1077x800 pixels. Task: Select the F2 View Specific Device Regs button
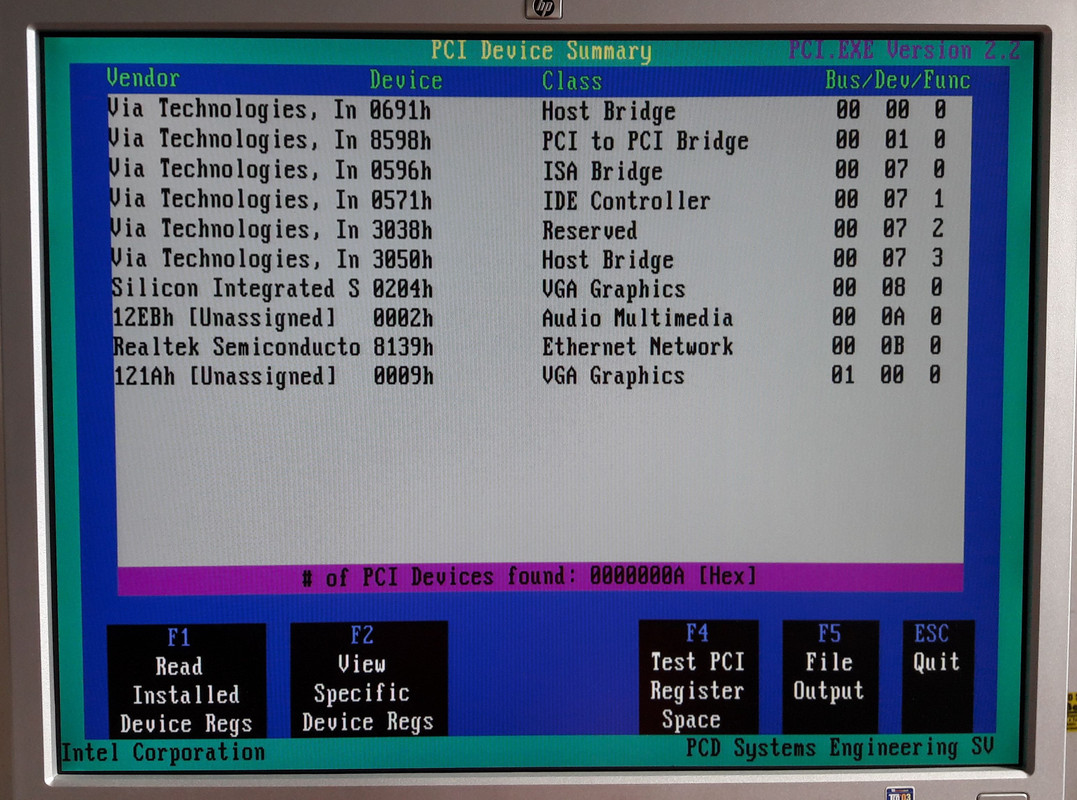[369, 678]
